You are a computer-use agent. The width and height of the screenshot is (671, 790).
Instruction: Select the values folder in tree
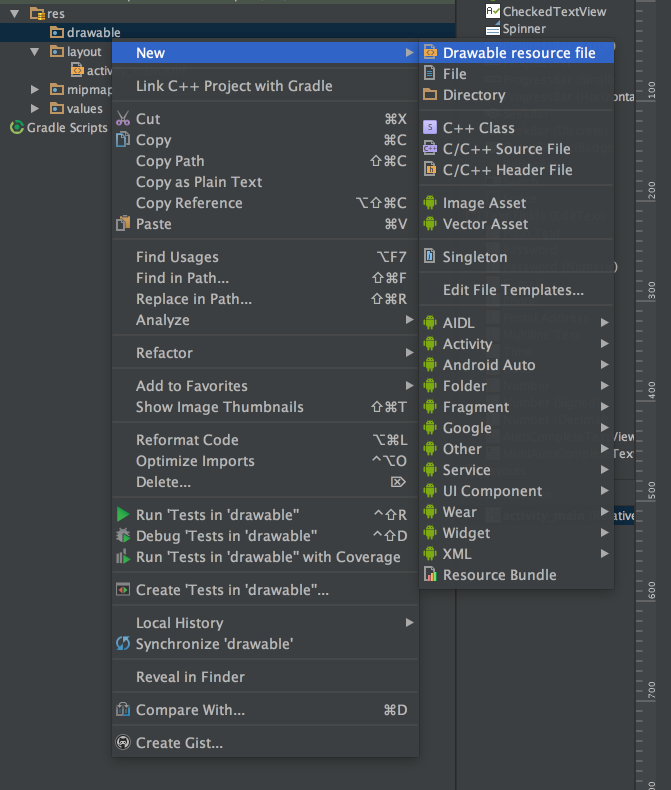click(x=85, y=108)
